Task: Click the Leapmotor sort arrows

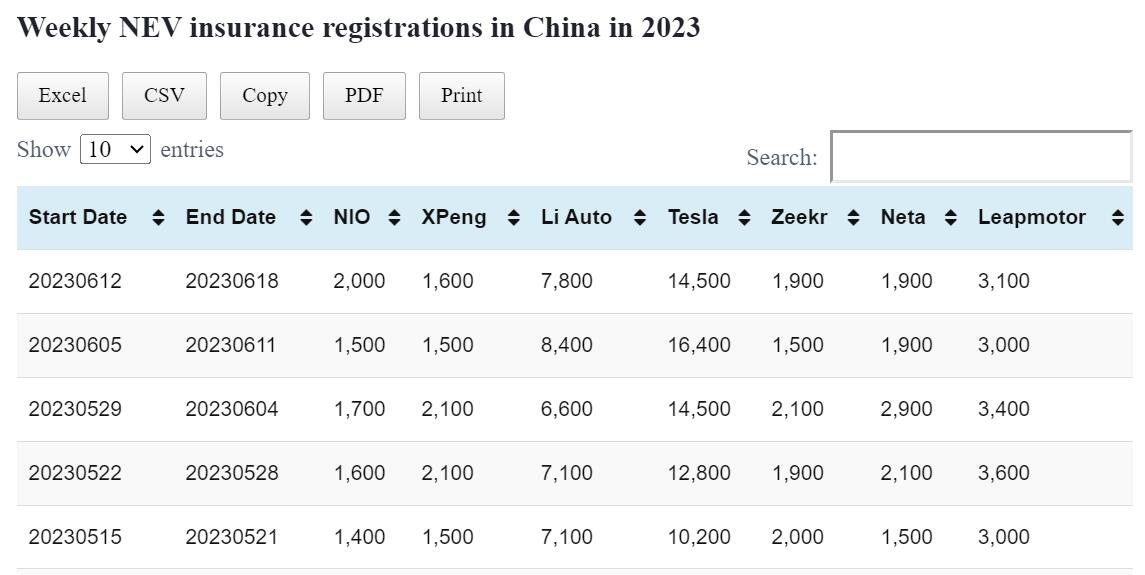Action: pos(1117,218)
